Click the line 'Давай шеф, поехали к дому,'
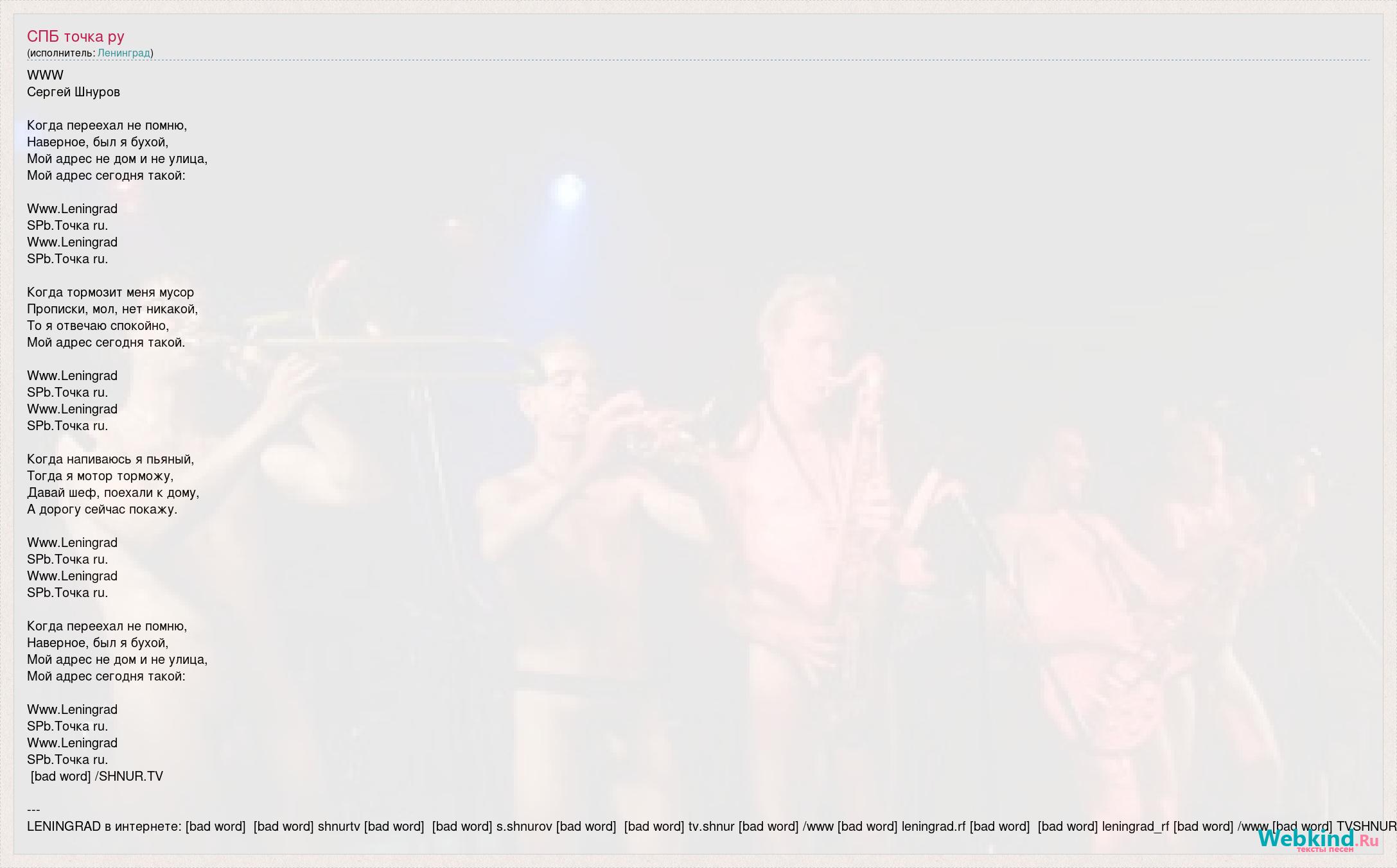Viewport: 1397px width, 868px height. tap(113, 492)
